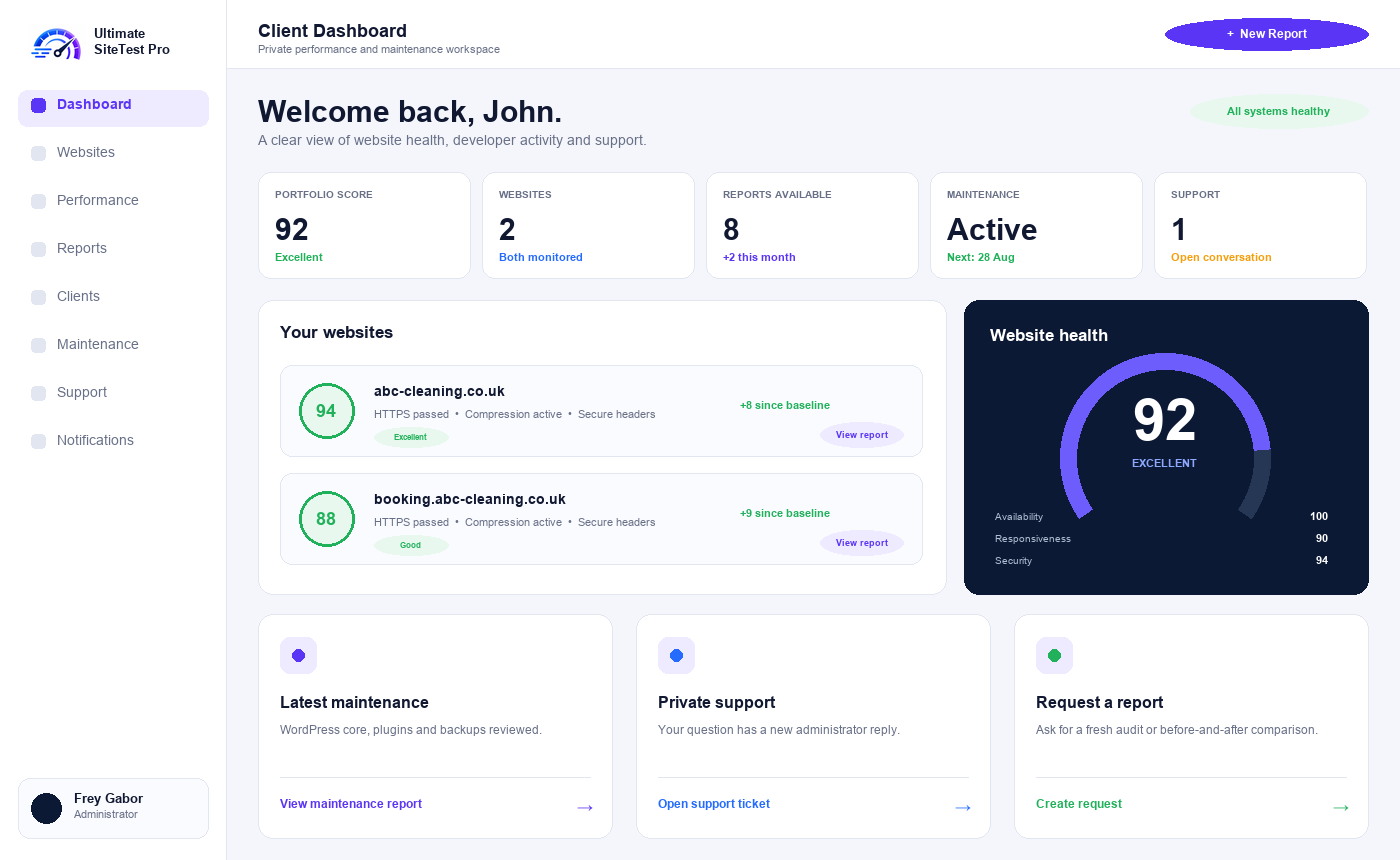Click the arrow next to View maintenance report
Viewport: 1400px width, 860px height.
click(585, 807)
